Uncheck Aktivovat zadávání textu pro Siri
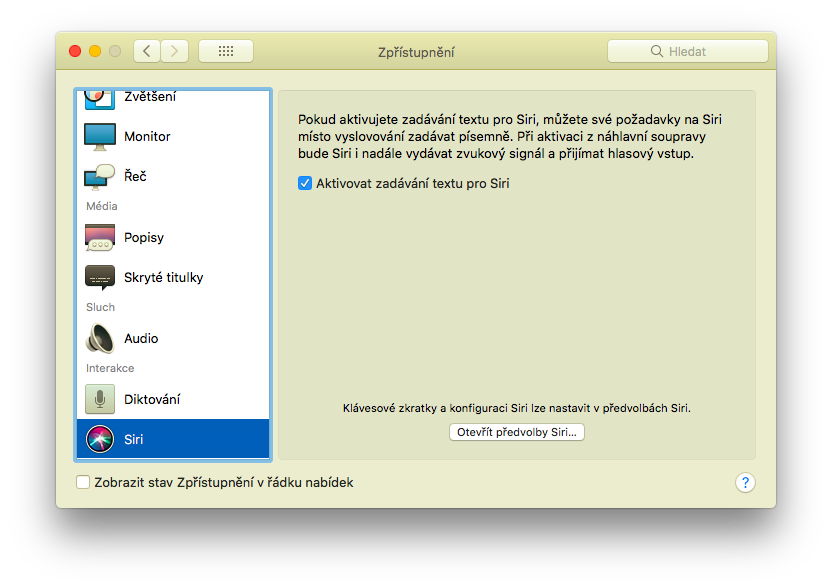Screen dimensions: 832x588 306,183
